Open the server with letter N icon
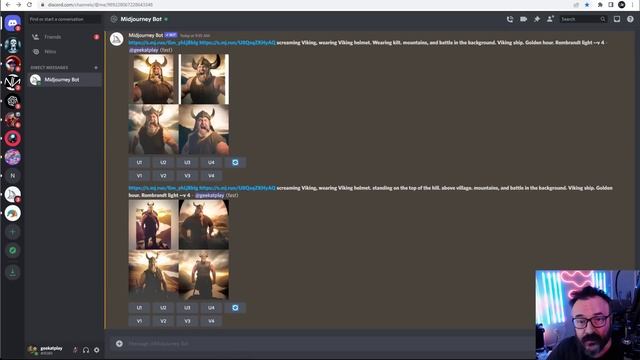This screenshot has width=640, height=360. pos(13,176)
